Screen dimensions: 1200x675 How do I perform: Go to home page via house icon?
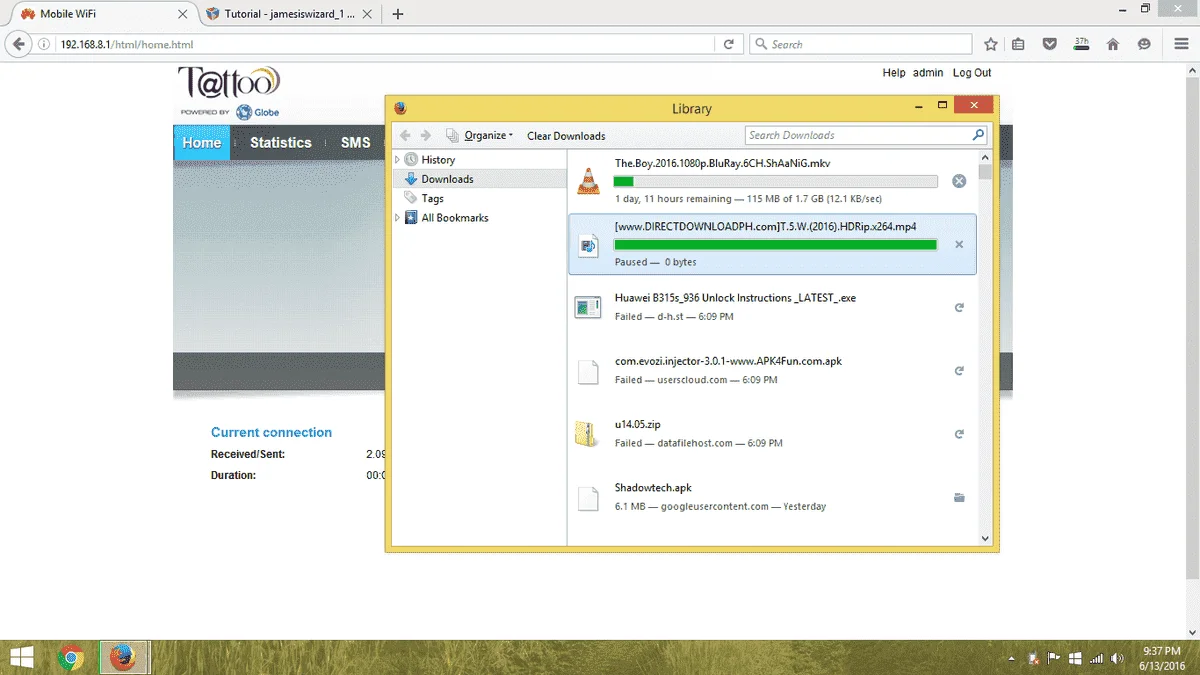pos(1112,44)
